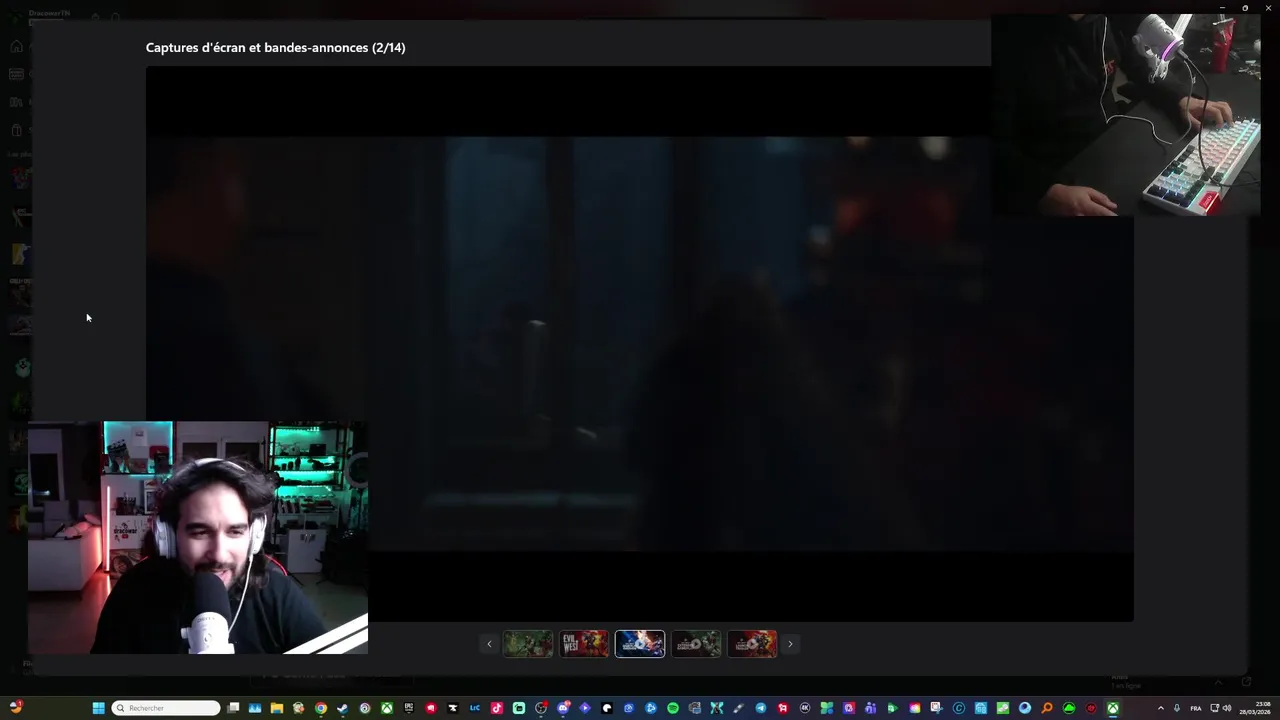Switch input language via FRA indicator

click(1196, 708)
